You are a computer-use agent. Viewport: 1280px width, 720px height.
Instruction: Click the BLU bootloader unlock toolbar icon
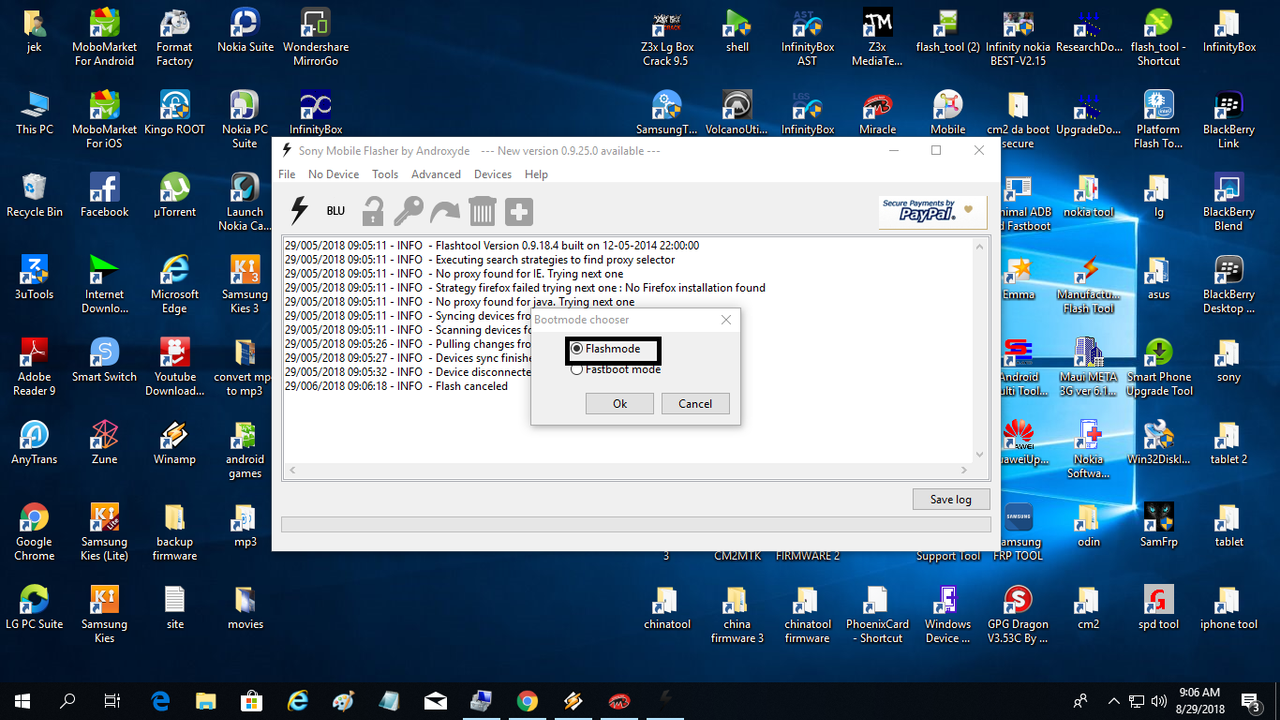(335, 211)
